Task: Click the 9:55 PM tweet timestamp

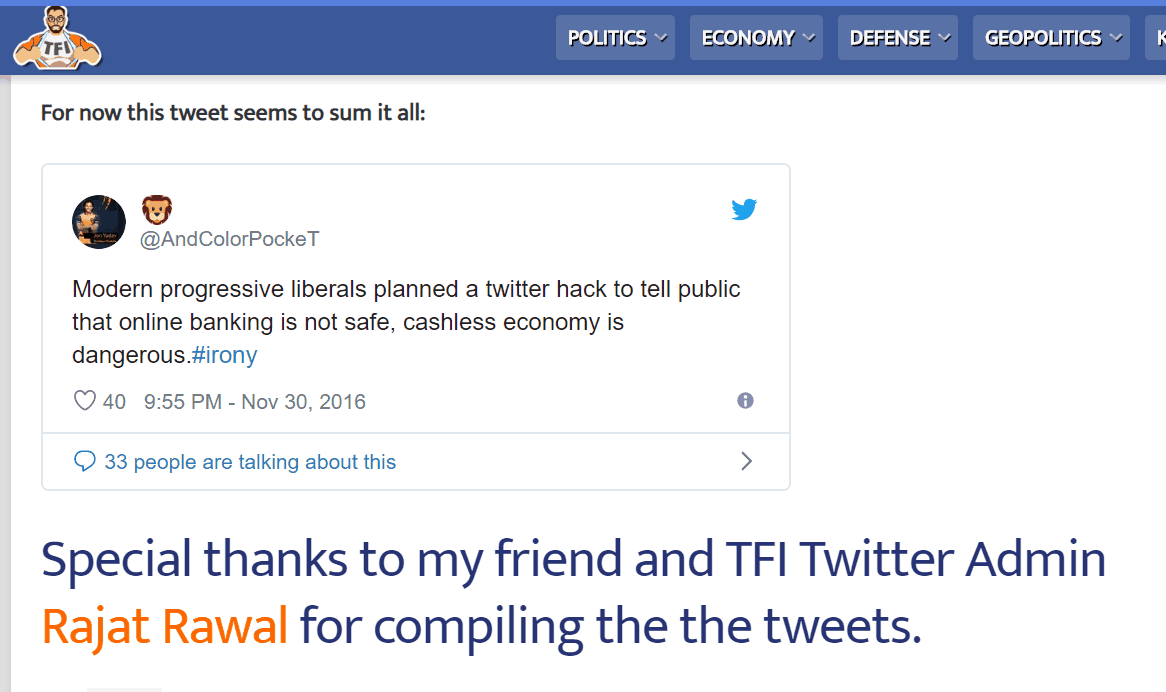Action: (255, 402)
